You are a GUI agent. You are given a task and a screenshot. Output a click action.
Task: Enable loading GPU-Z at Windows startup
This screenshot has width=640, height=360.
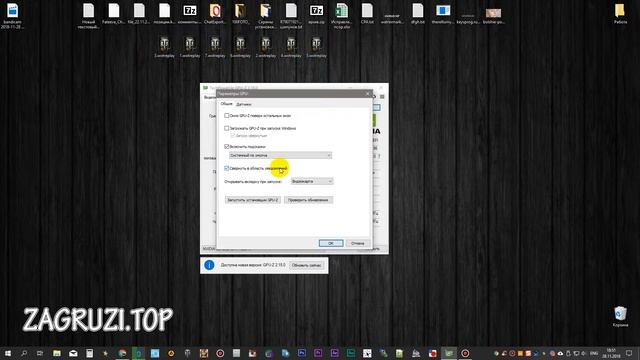[x=227, y=128]
